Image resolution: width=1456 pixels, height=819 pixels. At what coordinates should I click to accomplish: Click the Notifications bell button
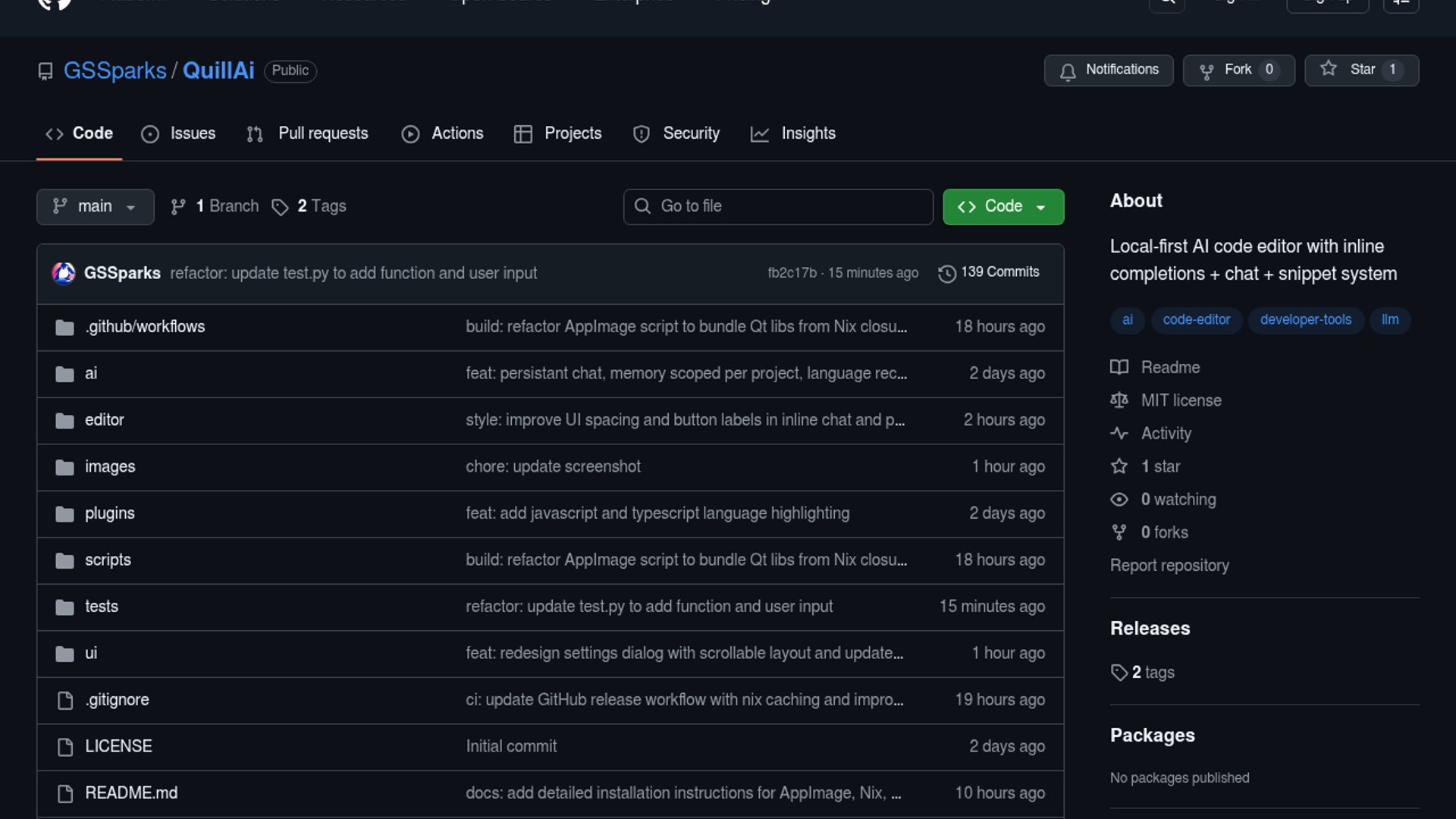point(1108,70)
